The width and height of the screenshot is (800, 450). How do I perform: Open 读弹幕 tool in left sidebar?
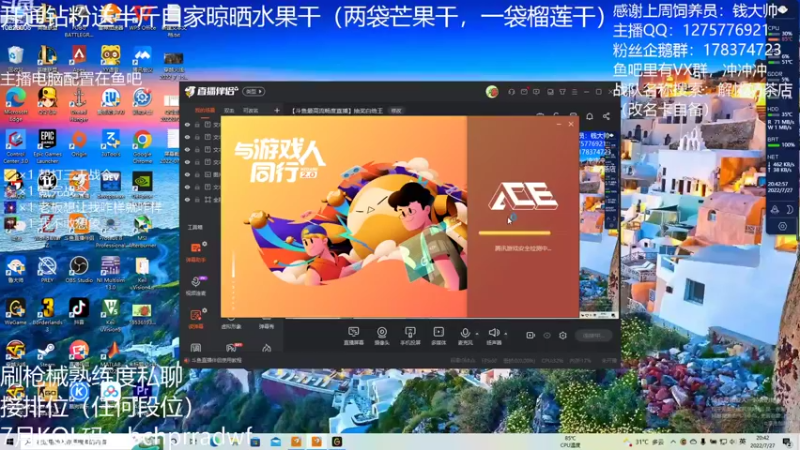(196, 319)
